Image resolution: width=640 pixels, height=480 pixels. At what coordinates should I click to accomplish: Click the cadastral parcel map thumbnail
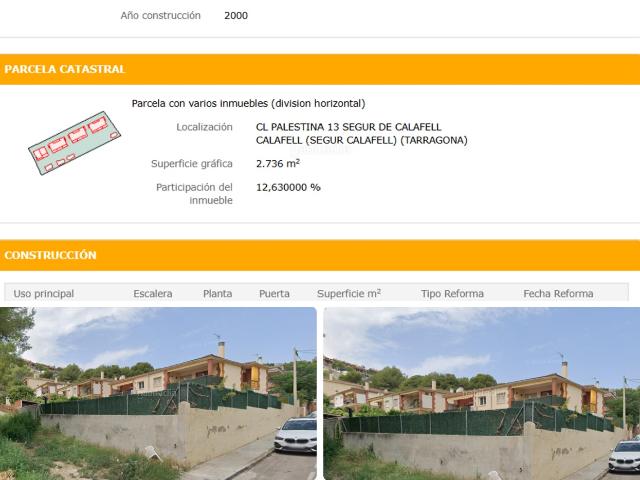coord(75,143)
